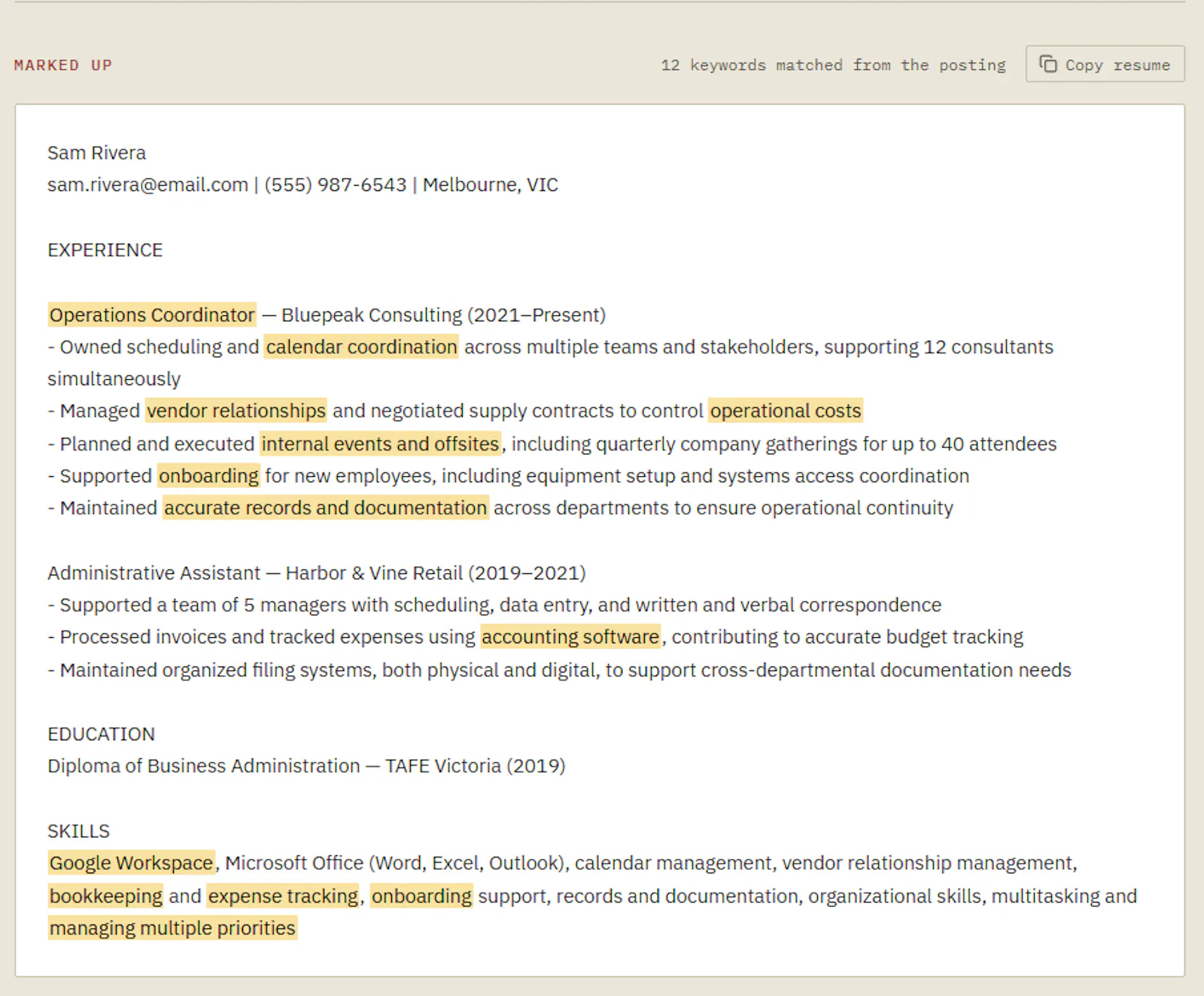Click 'quarterly company gatherings for up to 40 attendees'
This screenshot has height=996, width=1204.
tap(826, 444)
